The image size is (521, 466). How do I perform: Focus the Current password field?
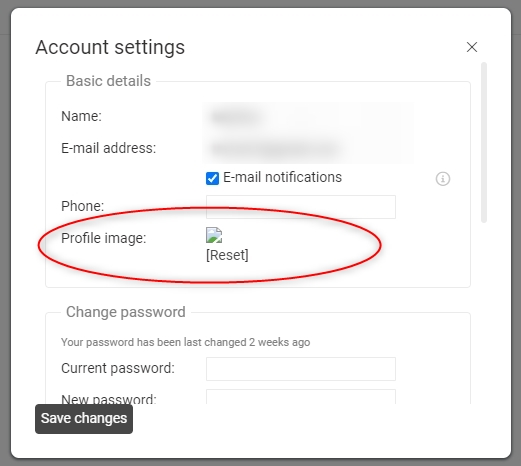click(x=301, y=369)
